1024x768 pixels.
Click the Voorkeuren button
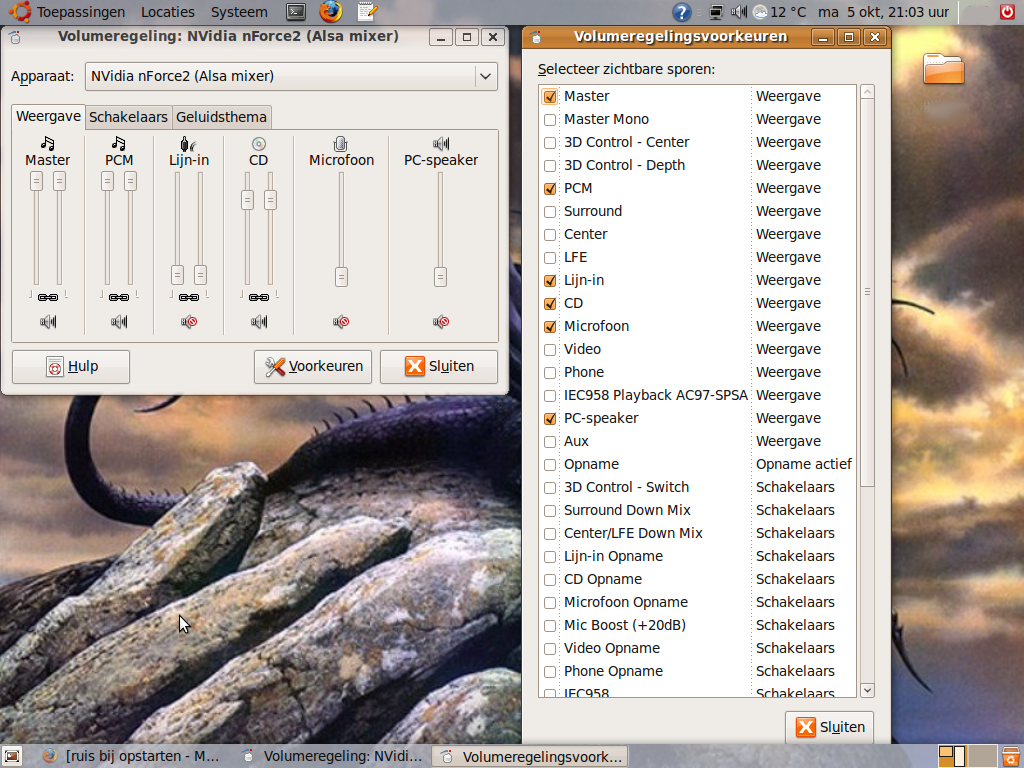pos(313,367)
